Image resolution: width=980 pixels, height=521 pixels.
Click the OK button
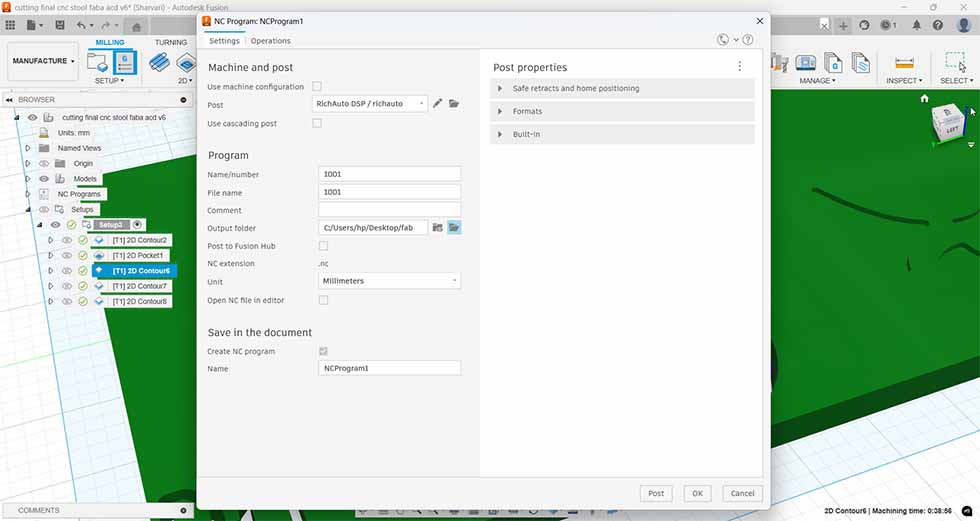698,493
